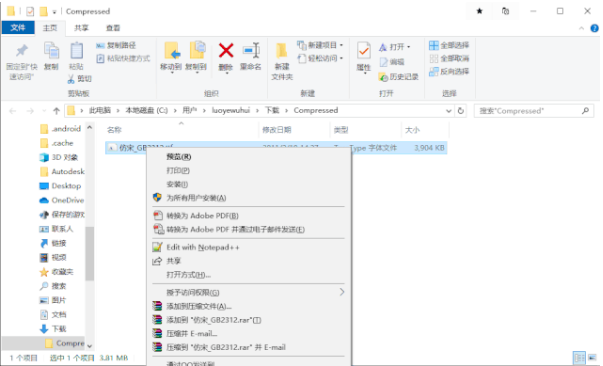Select 联系人 in the sidebar
This screenshot has height=366, width=603.
coord(56,229)
